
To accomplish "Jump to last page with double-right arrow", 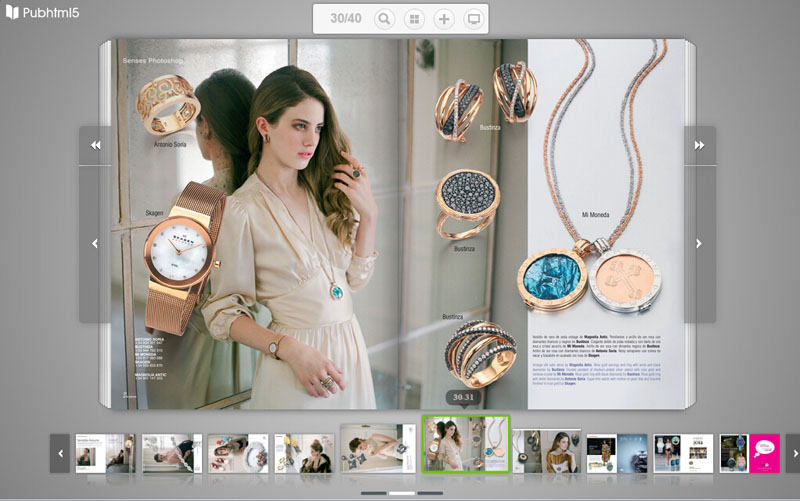I will [x=699, y=145].
